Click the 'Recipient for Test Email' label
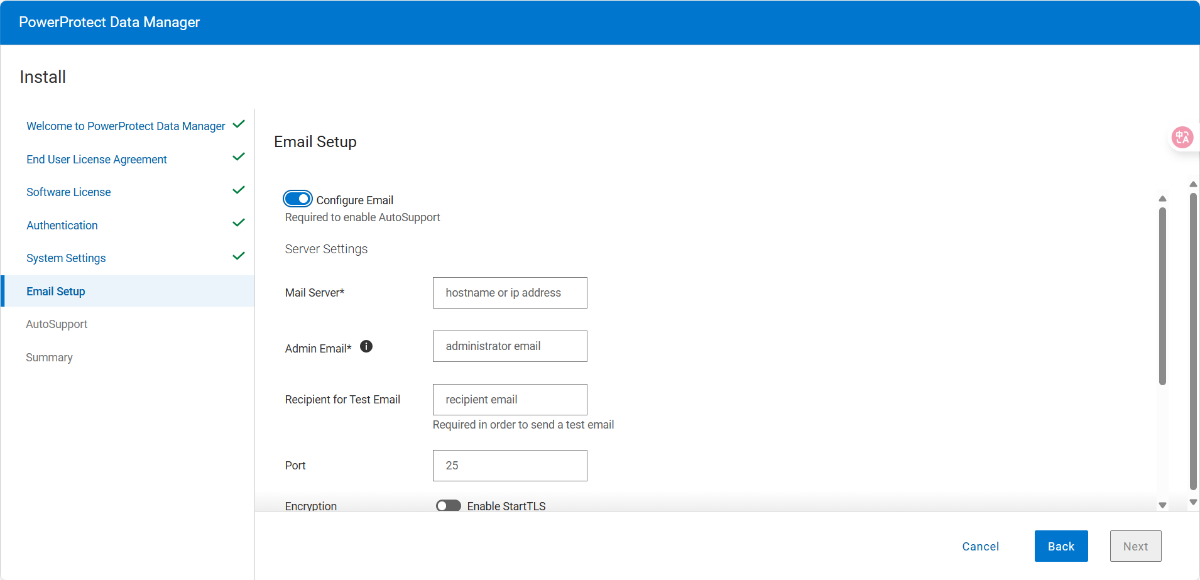The image size is (1200, 580). click(343, 399)
